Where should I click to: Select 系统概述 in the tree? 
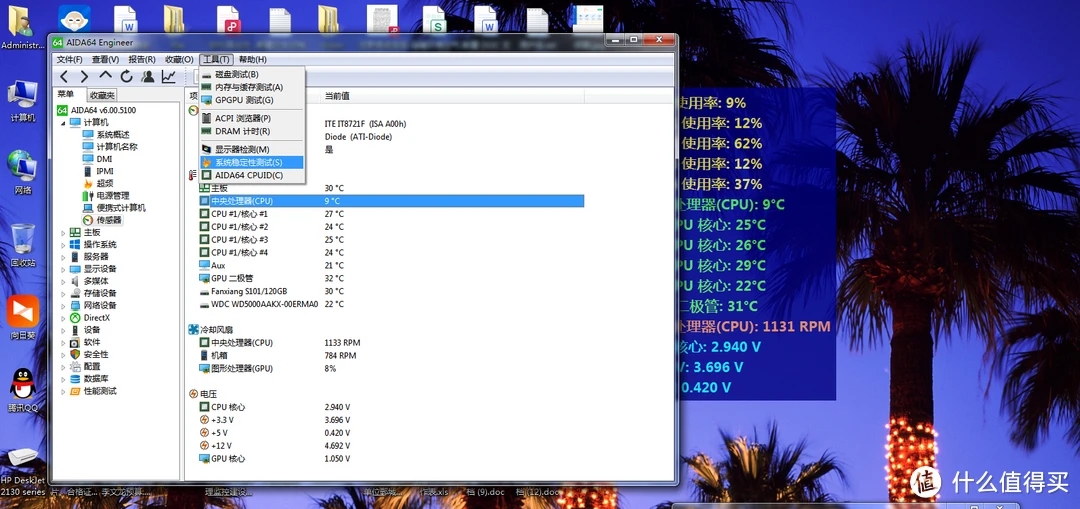(x=112, y=135)
